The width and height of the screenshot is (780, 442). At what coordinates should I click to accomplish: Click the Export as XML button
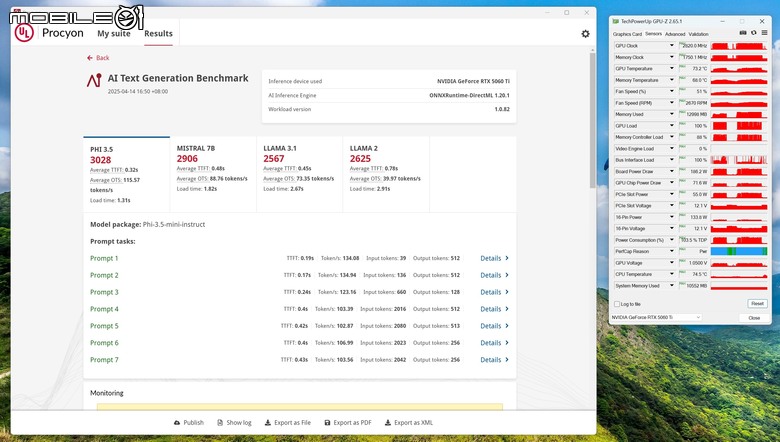(x=408, y=423)
